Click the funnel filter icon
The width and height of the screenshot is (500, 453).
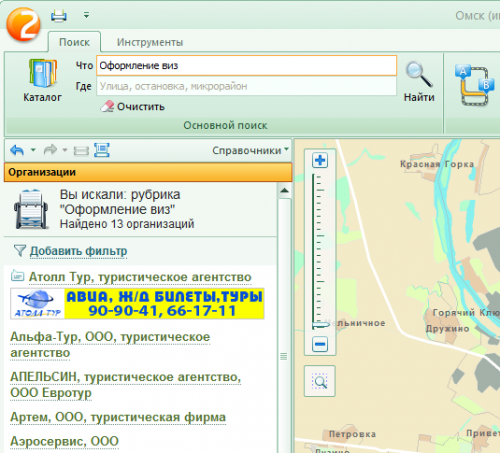(20, 251)
